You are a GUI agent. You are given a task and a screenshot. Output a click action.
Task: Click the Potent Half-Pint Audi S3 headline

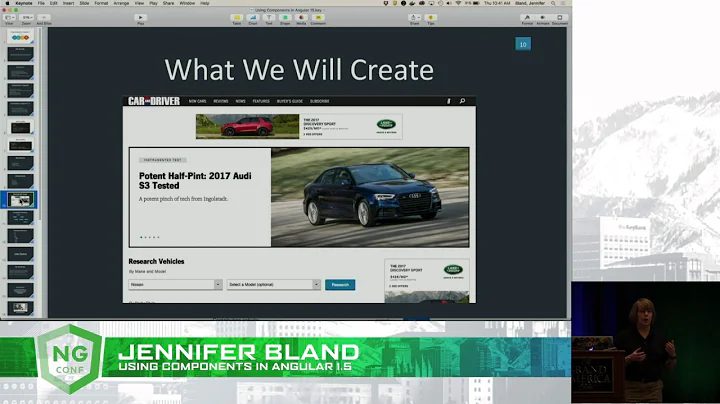coord(195,181)
